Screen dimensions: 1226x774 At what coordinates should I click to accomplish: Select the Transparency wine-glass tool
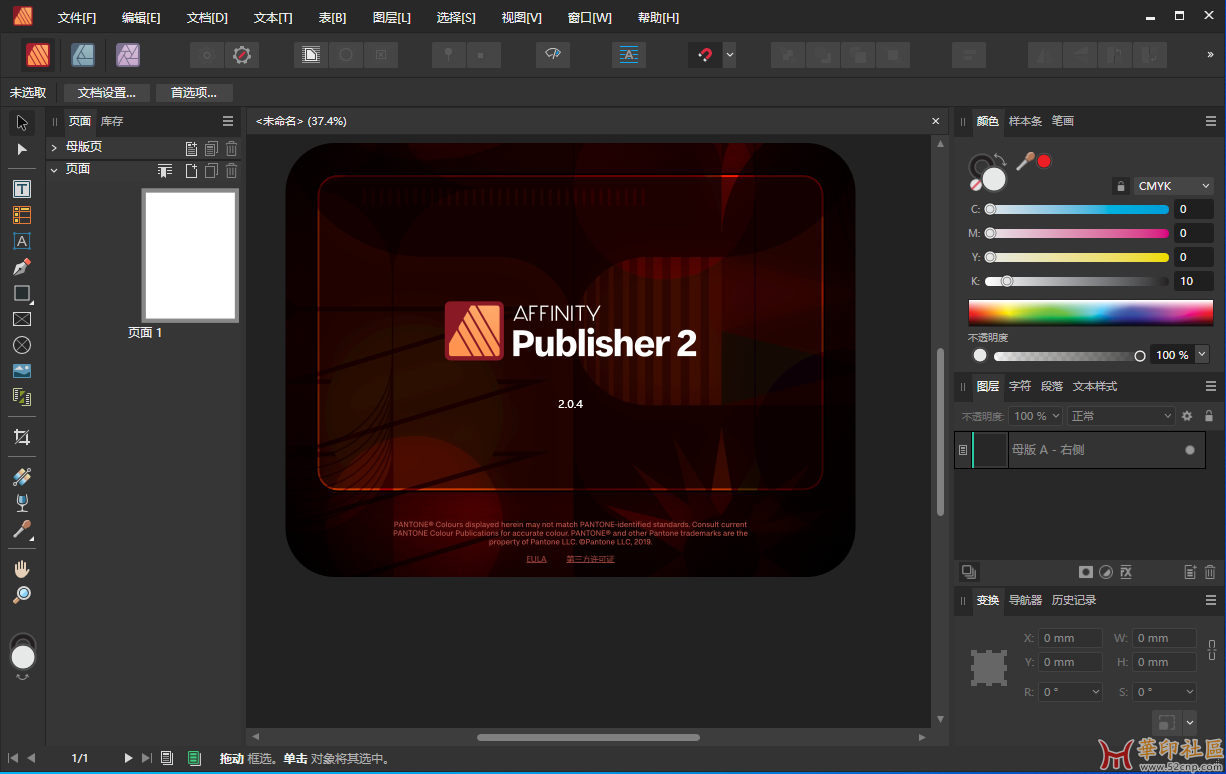tap(22, 503)
